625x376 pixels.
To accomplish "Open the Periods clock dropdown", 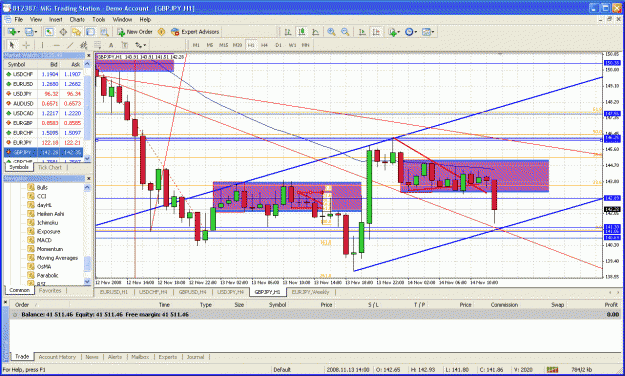I will point(411,31).
